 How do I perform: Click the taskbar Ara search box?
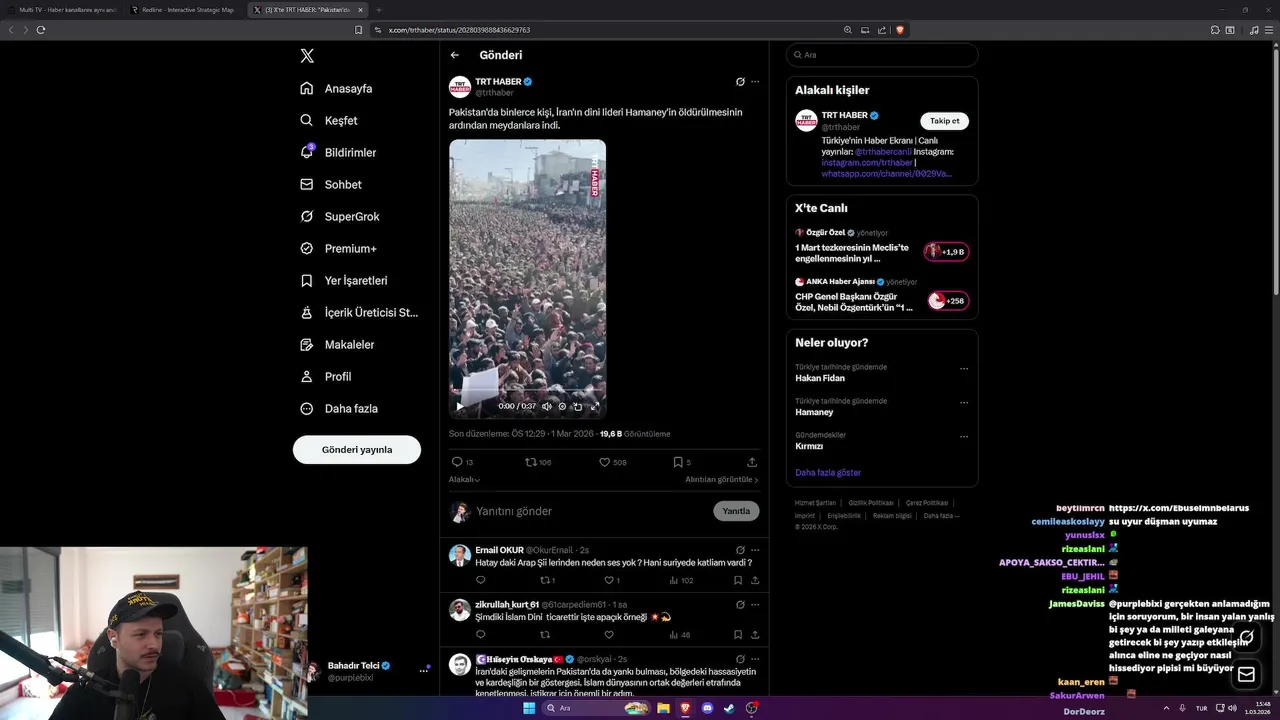tap(596, 708)
